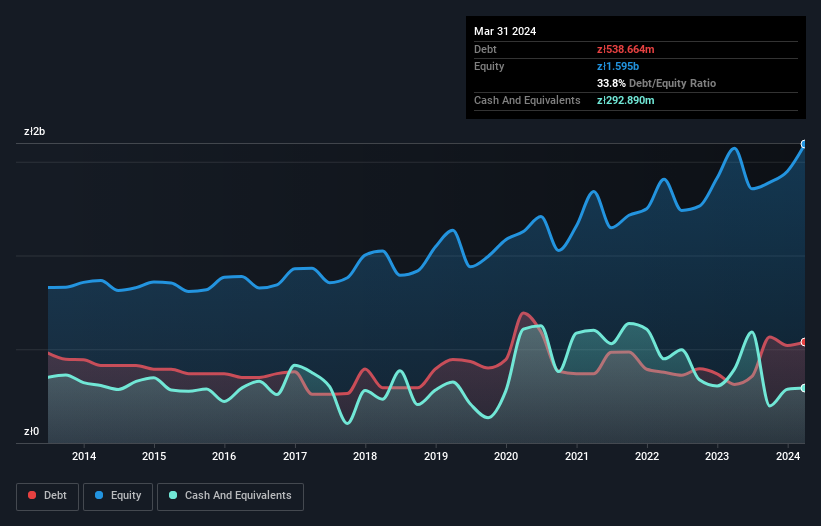Click the 2016 x-axis label
821x526 pixels.
coord(224,456)
